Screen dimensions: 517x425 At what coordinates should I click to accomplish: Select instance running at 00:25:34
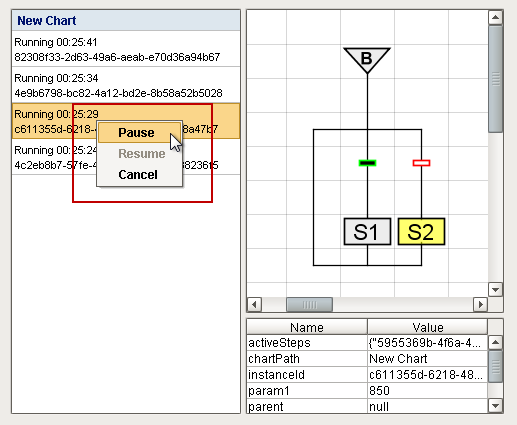point(126,85)
